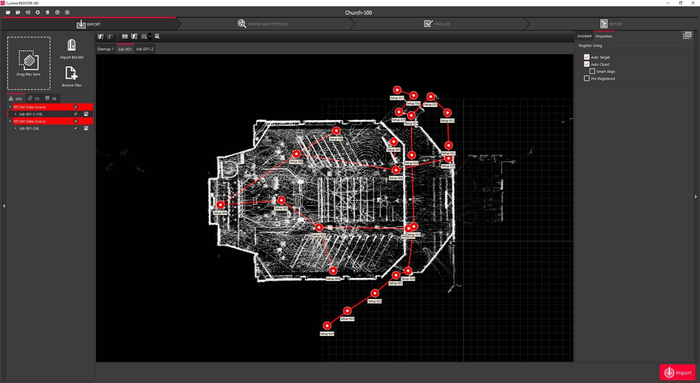Toggle the Auto Target checkbox
The height and width of the screenshot is (383, 700).
pyautogui.click(x=587, y=57)
